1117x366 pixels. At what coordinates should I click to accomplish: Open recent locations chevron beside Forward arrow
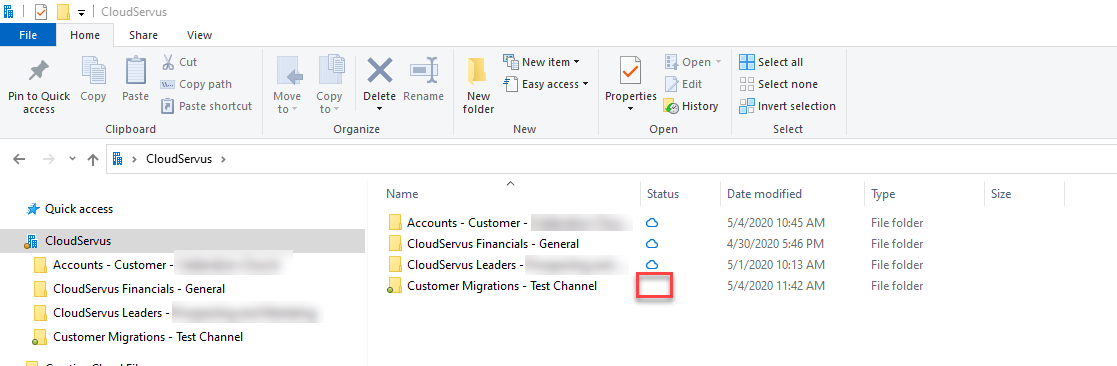tap(72, 160)
